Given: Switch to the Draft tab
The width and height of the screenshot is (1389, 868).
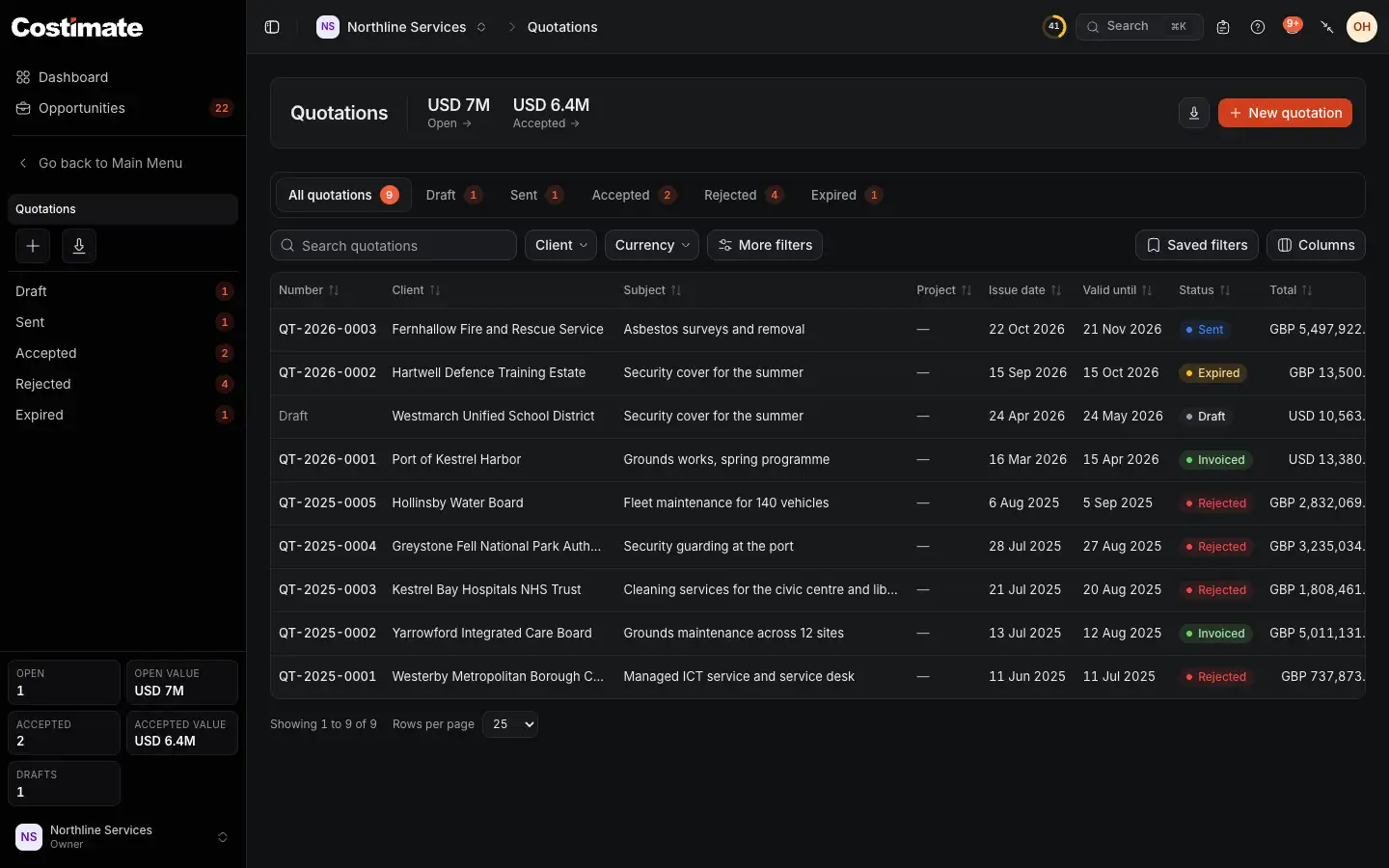Looking at the screenshot, I should point(454,195).
